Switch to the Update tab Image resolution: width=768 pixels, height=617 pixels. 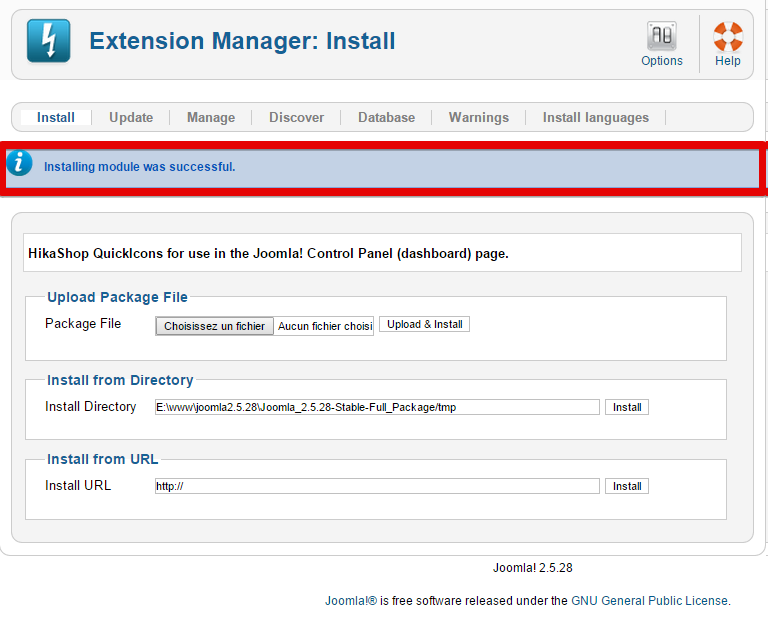click(131, 118)
